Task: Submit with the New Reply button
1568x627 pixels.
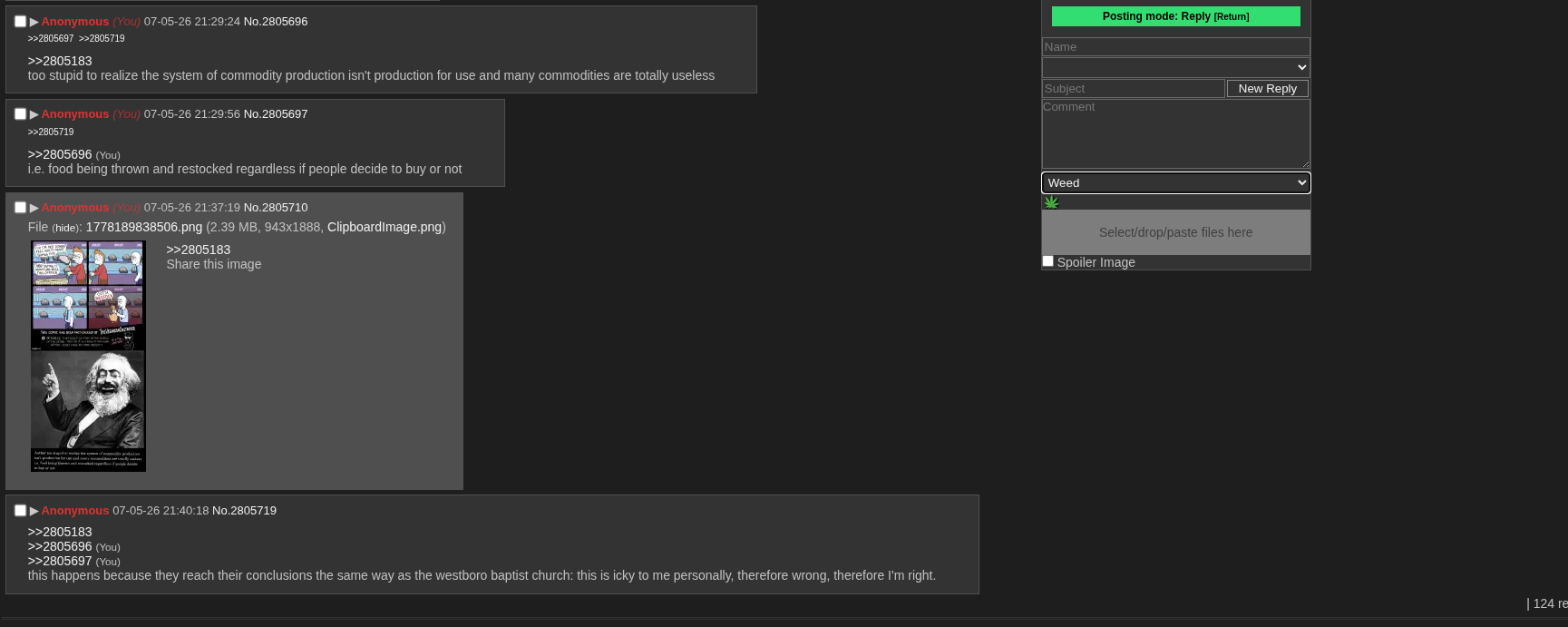Action: [1267, 88]
